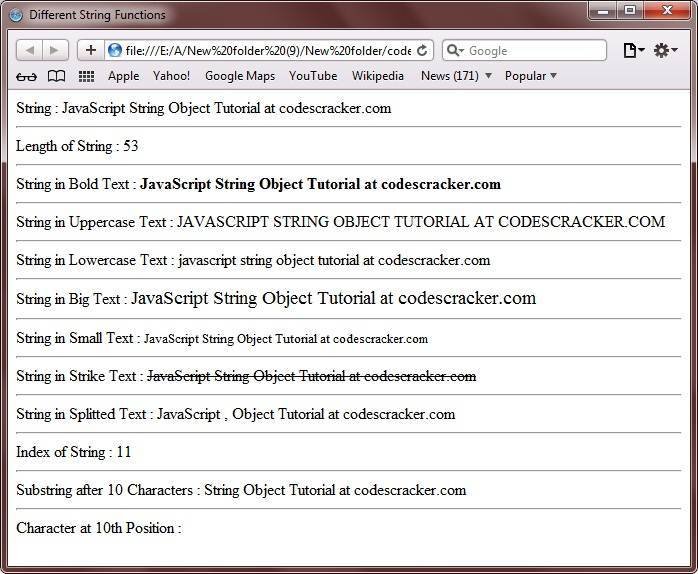The width and height of the screenshot is (698, 574).
Task: Open the Google Maps bookmark
Action: [x=240, y=76]
